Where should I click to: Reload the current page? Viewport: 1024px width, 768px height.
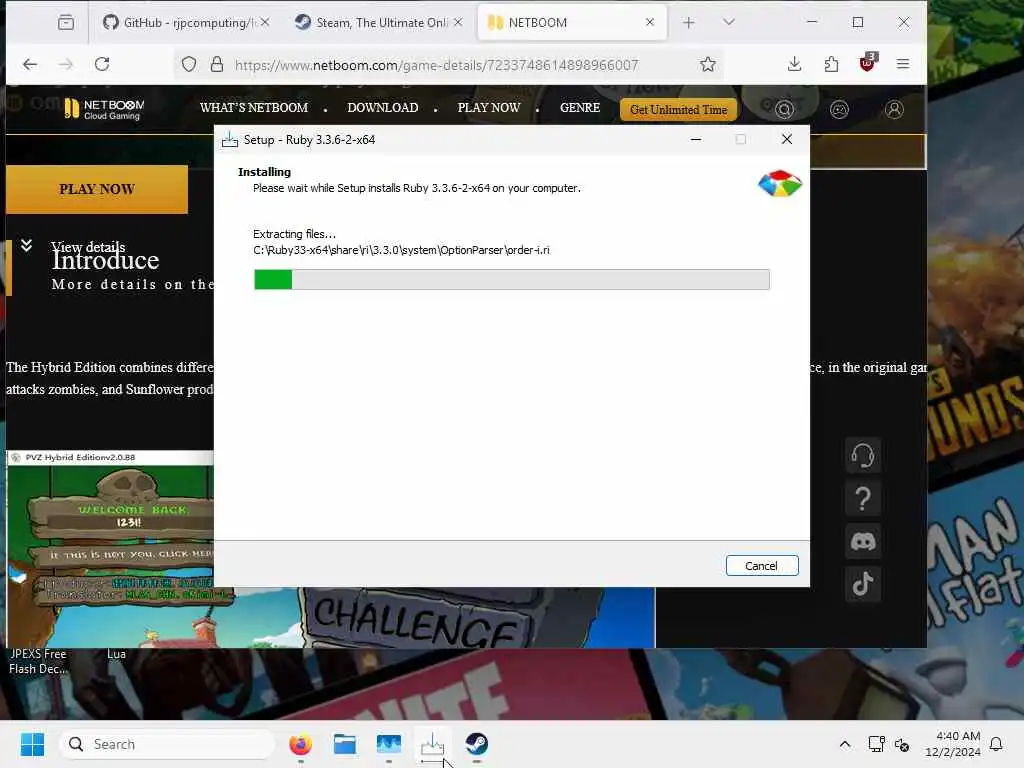(102, 64)
